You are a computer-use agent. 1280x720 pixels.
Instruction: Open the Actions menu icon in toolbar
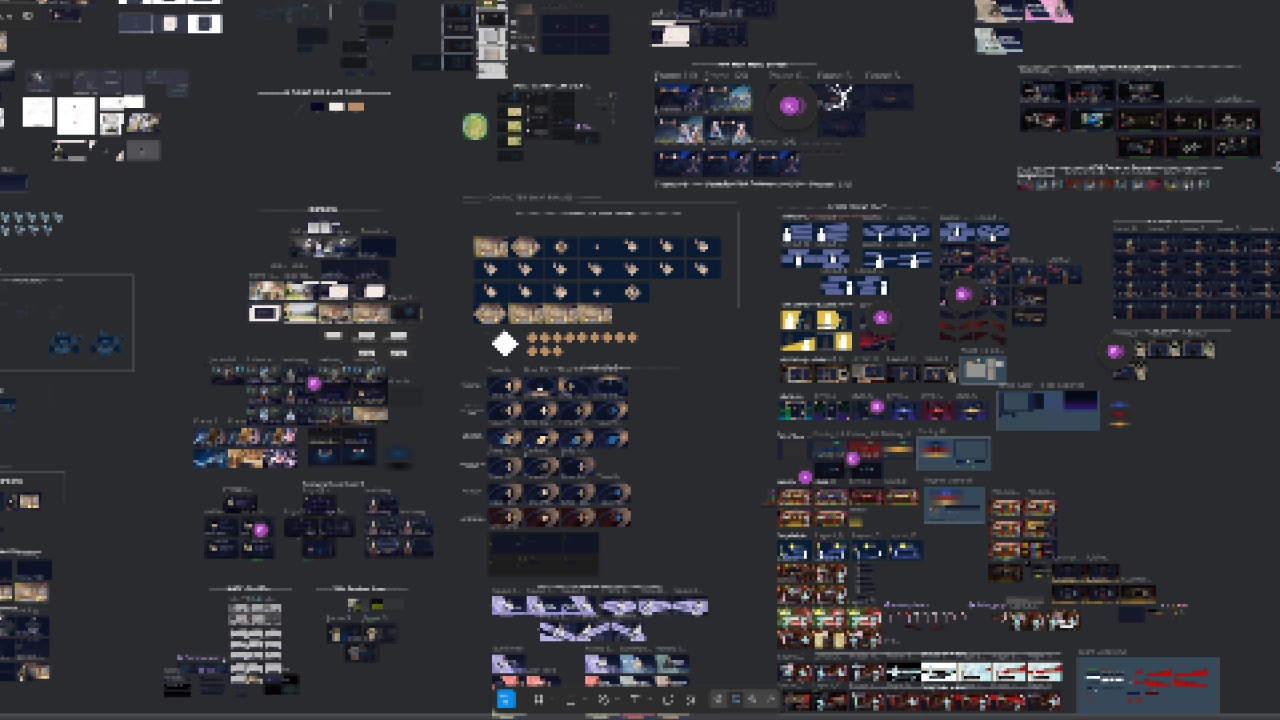tap(690, 700)
